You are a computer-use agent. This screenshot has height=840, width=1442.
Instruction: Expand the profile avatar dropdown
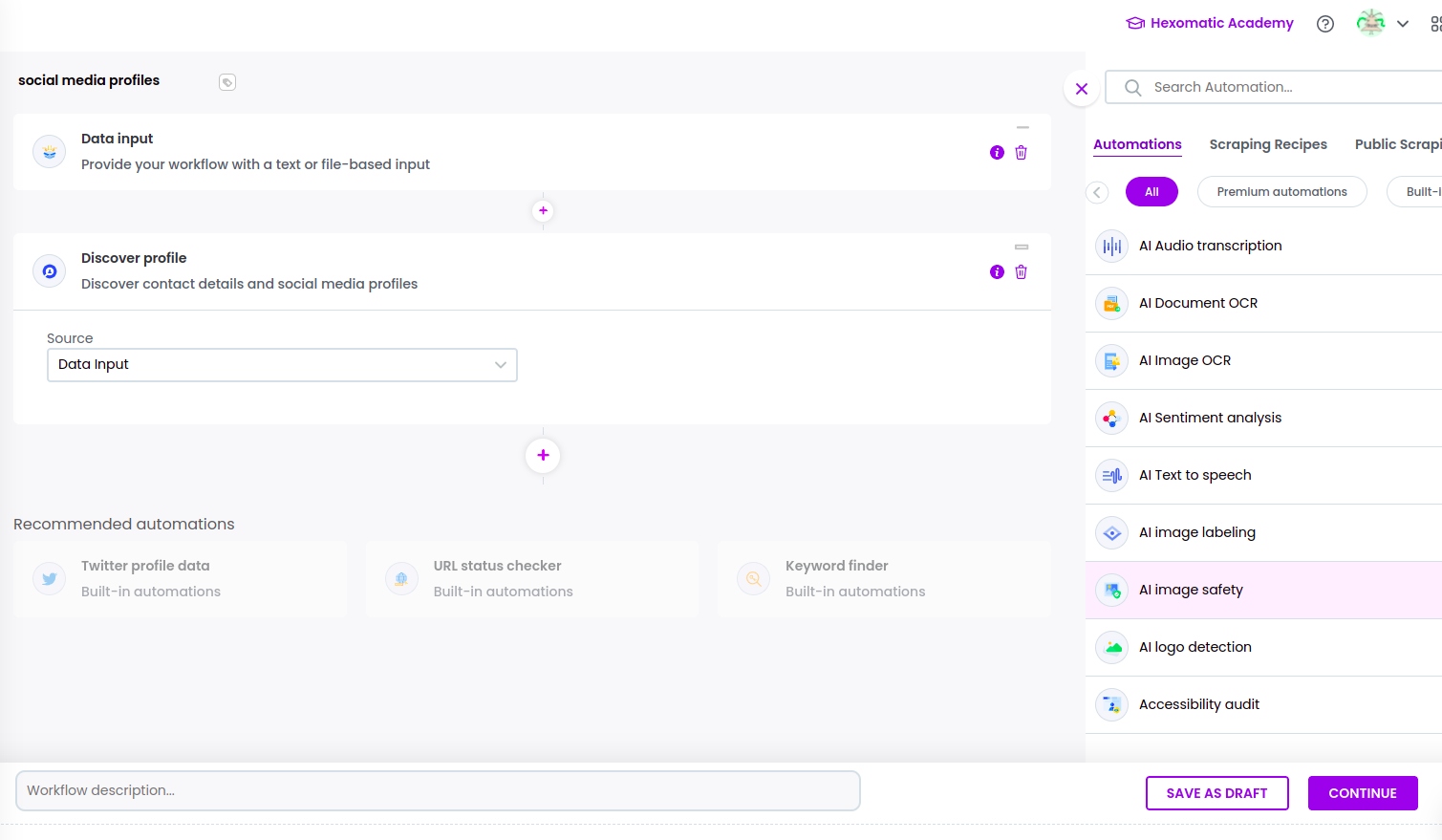(1402, 23)
